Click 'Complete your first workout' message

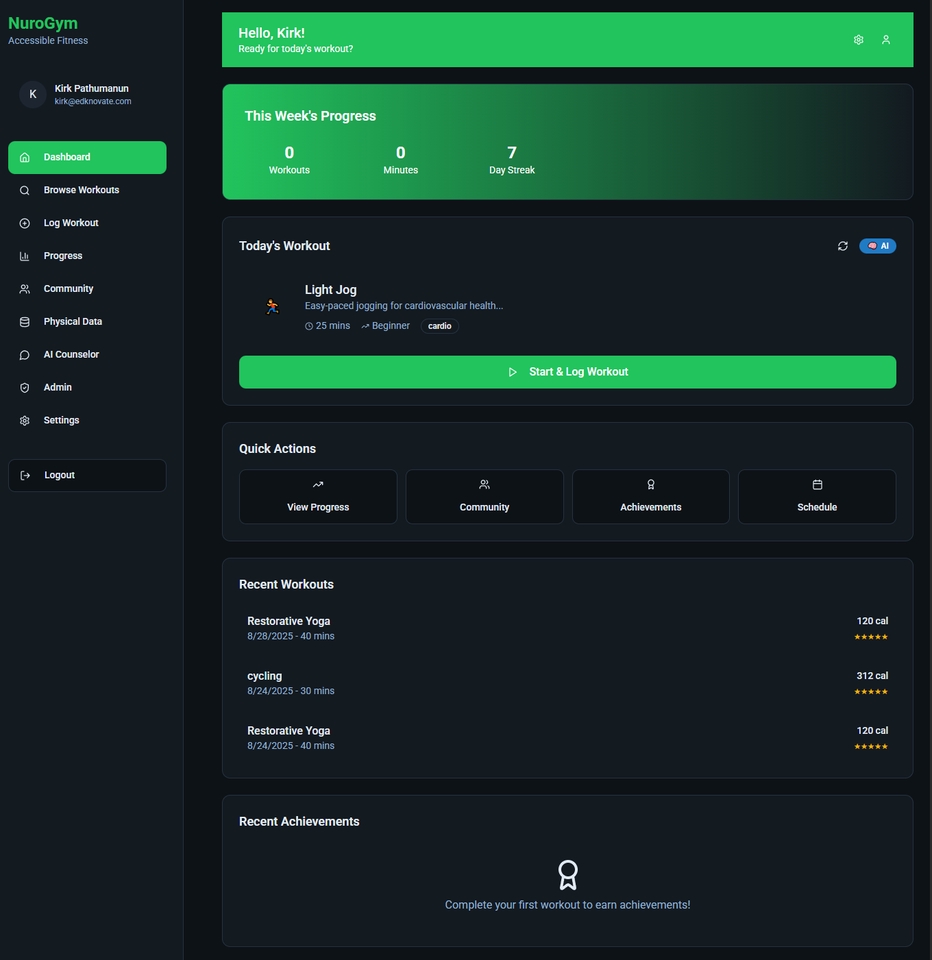568,906
